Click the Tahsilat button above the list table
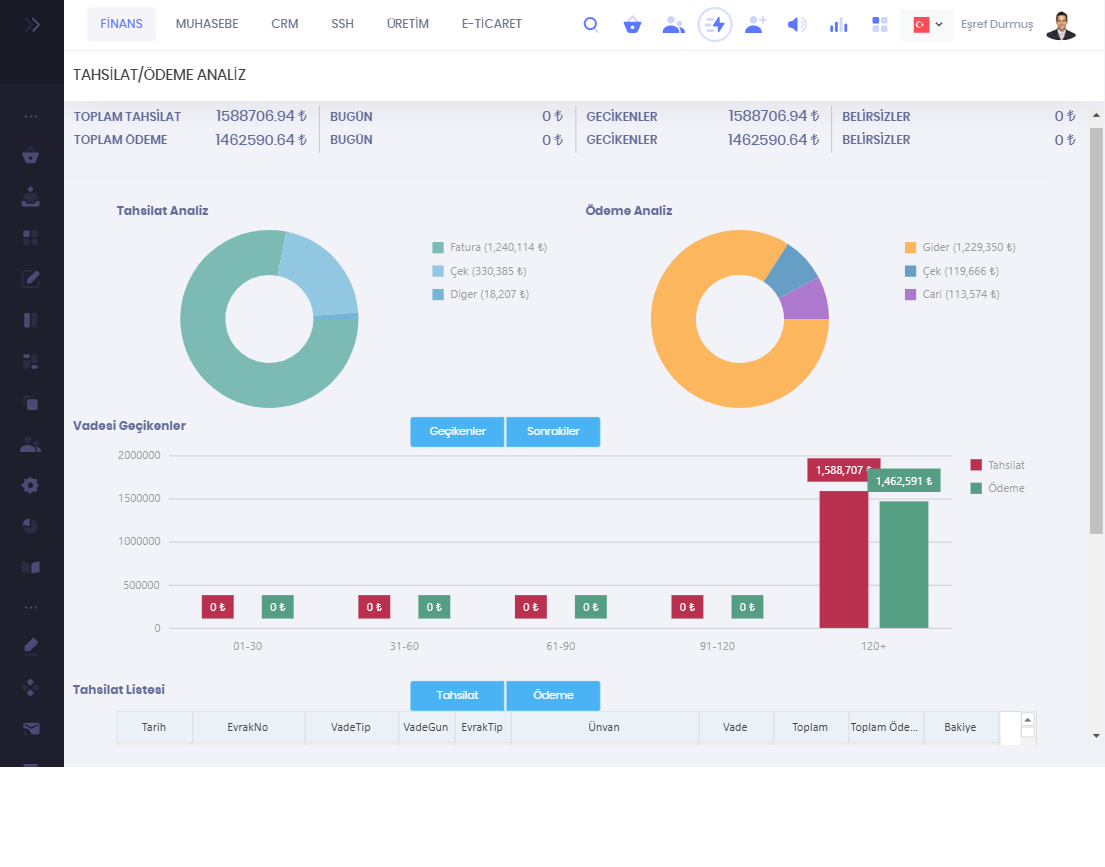 [x=457, y=695]
